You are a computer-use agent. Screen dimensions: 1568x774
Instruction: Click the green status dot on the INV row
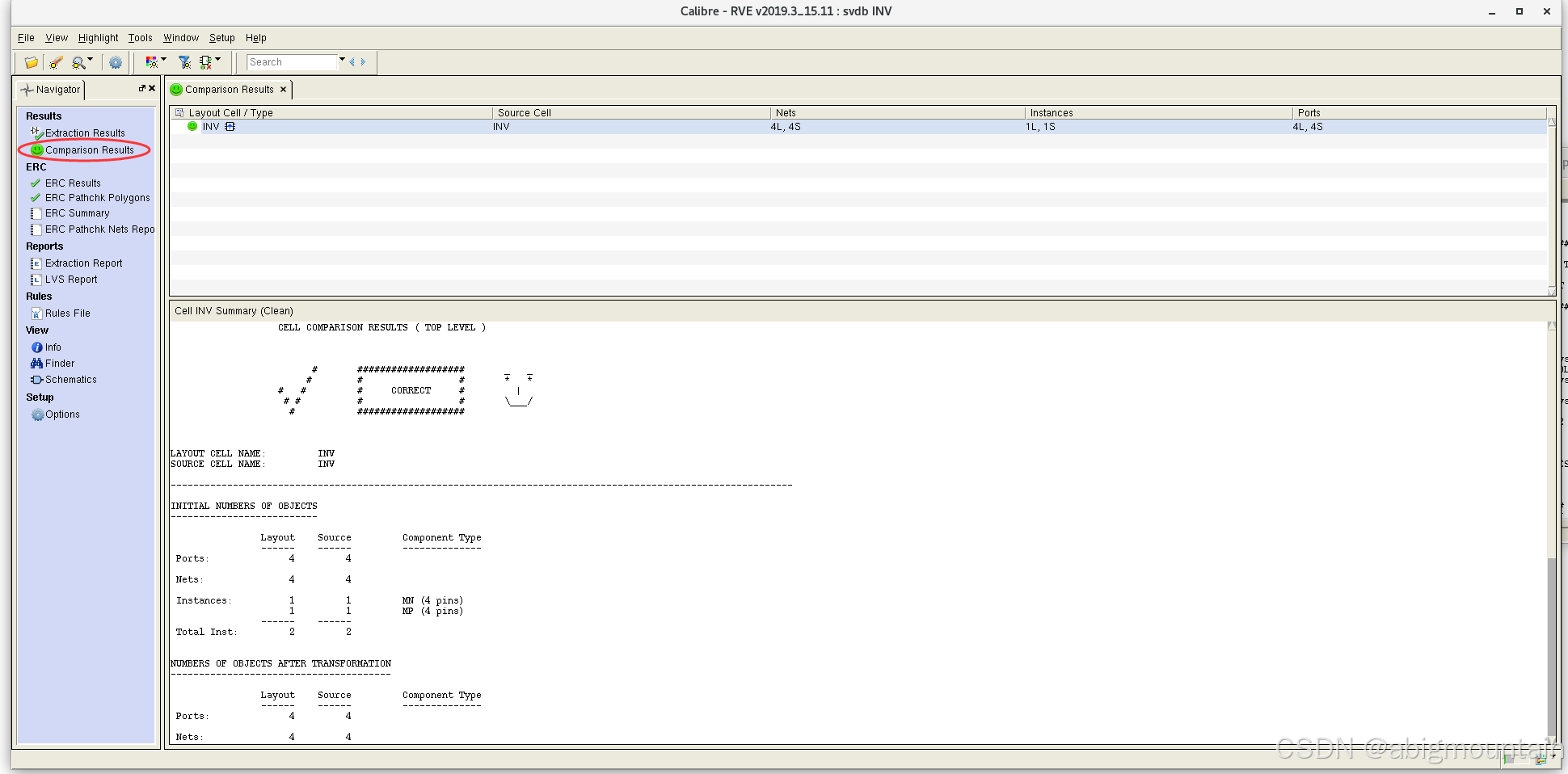pos(192,127)
